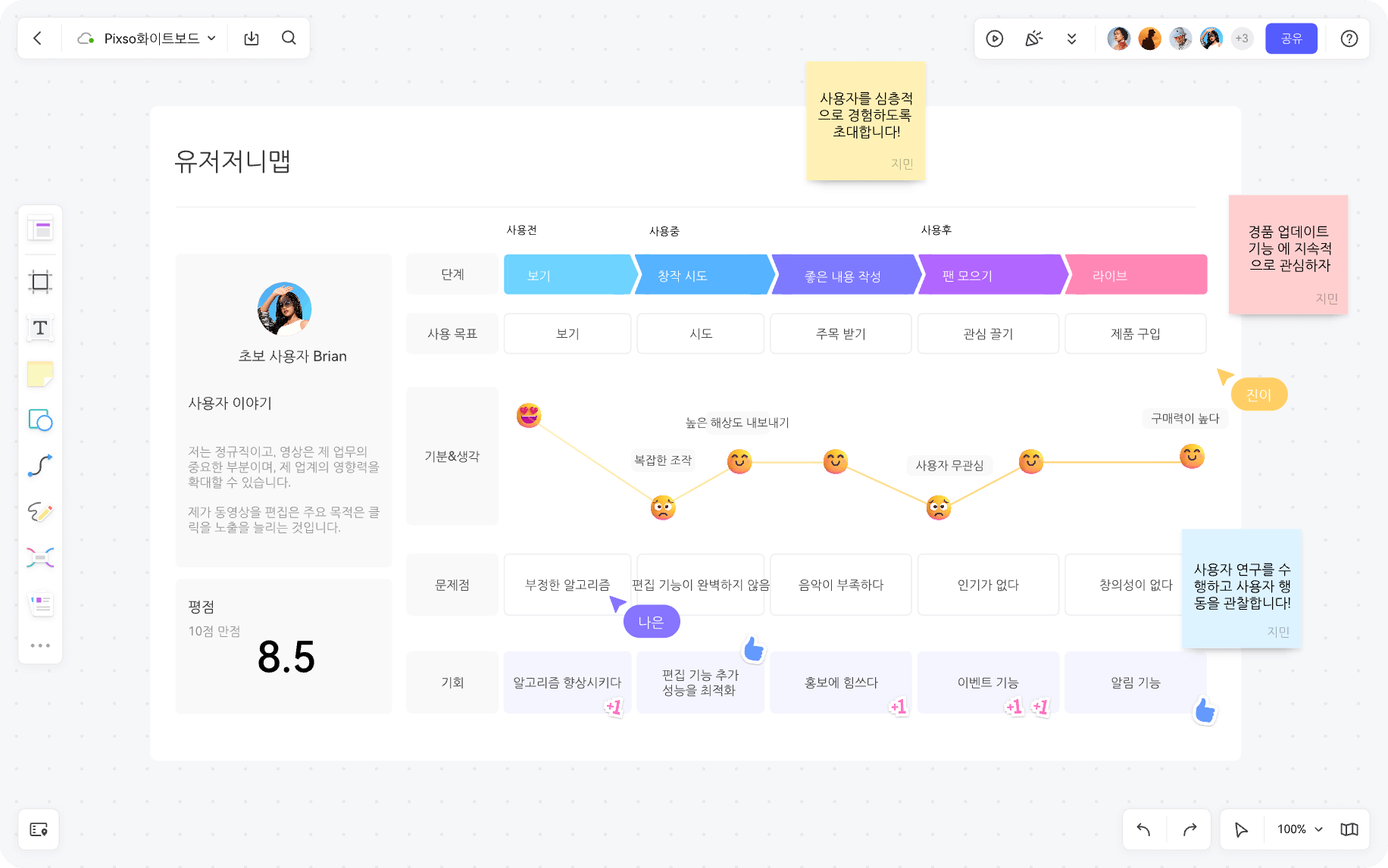1388x868 pixels.
Task: Click the thumbs-up on 알림 기능 card
Action: (1205, 710)
